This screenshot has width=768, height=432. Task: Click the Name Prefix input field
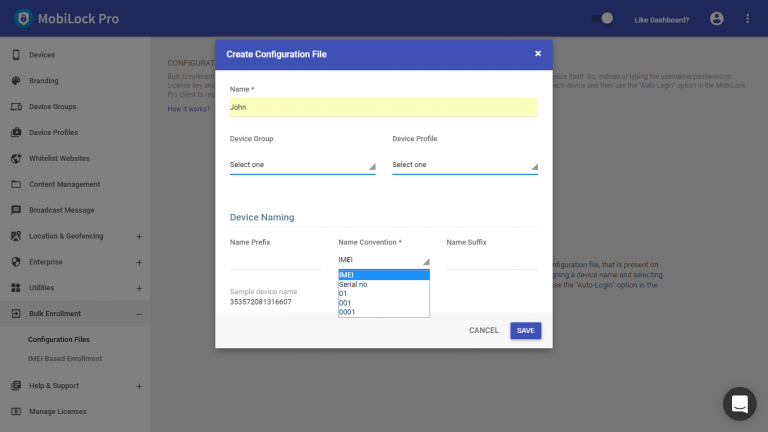coord(275,261)
